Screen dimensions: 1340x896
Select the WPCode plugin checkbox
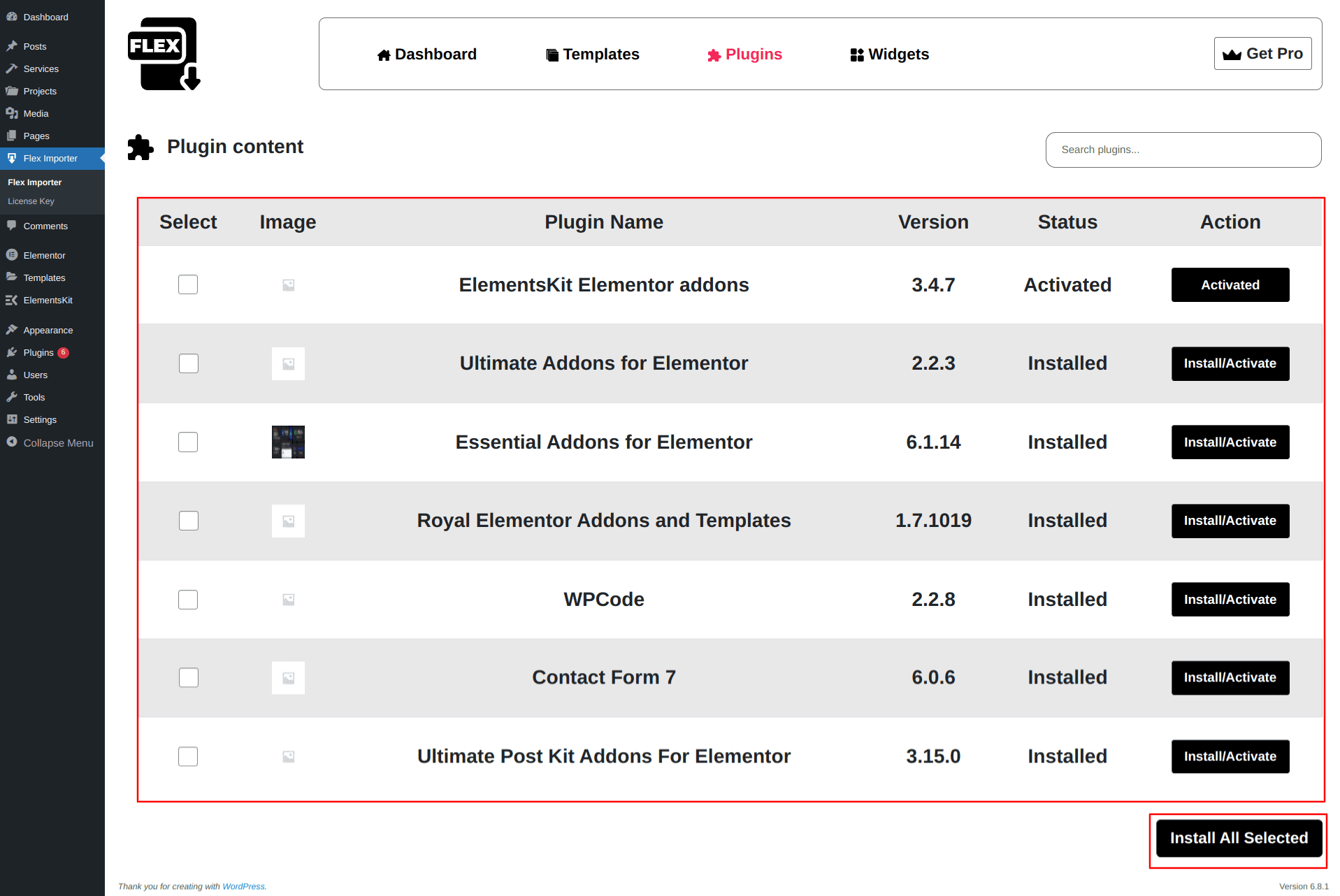pos(188,600)
